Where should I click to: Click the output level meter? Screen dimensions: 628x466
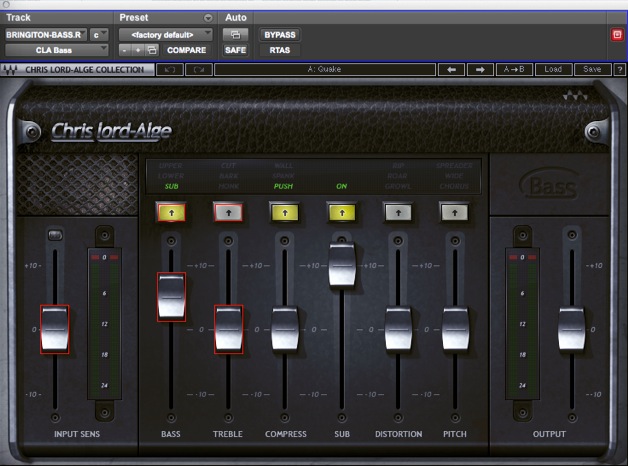coord(522,323)
